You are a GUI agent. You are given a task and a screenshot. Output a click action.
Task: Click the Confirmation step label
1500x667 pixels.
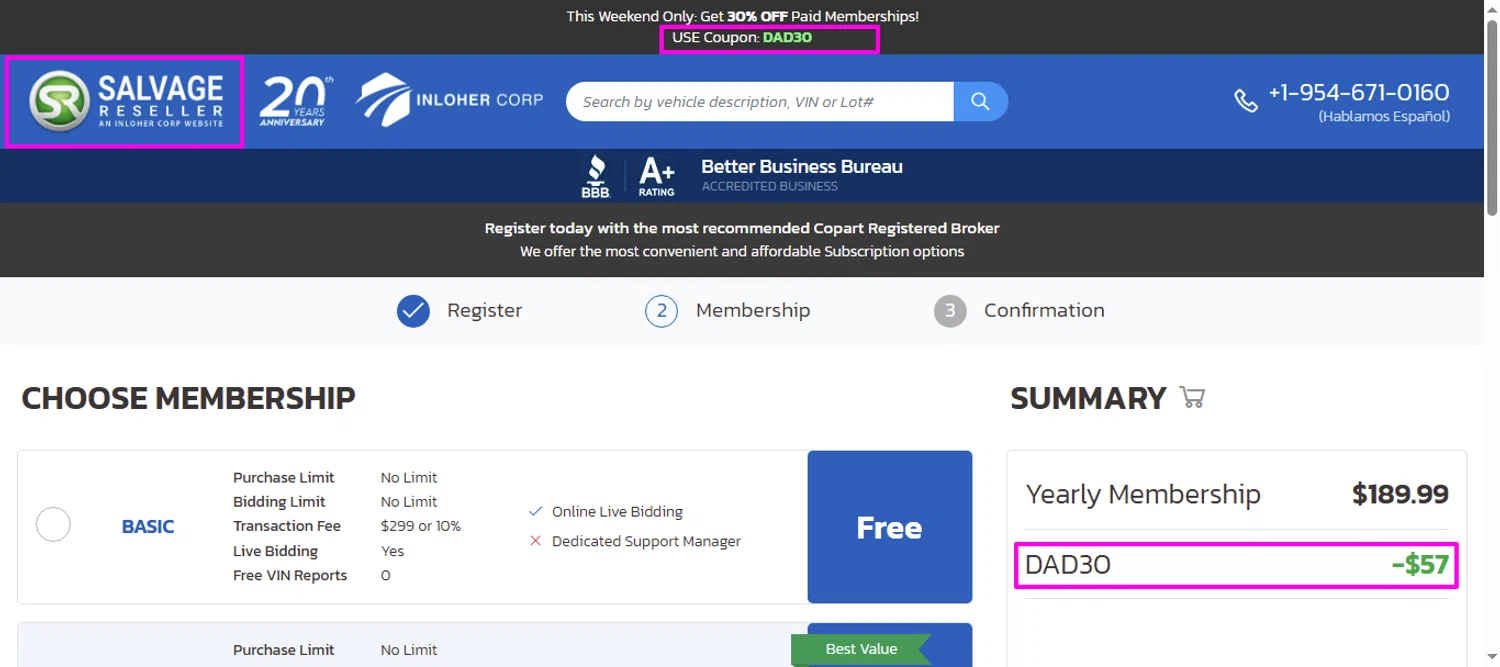click(1044, 311)
